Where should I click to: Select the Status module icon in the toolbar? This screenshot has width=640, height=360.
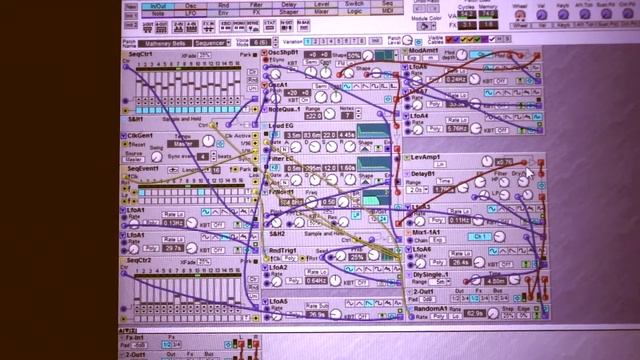(x=270, y=27)
